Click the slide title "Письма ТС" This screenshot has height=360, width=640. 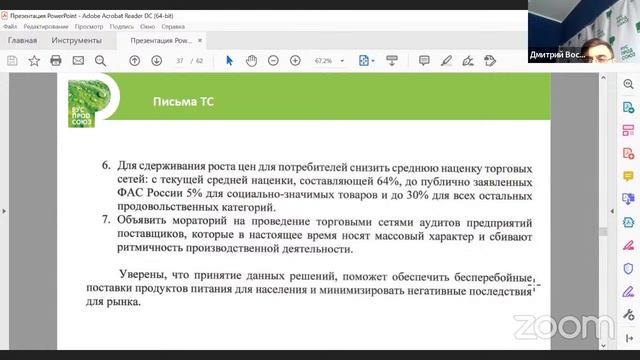[183, 102]
